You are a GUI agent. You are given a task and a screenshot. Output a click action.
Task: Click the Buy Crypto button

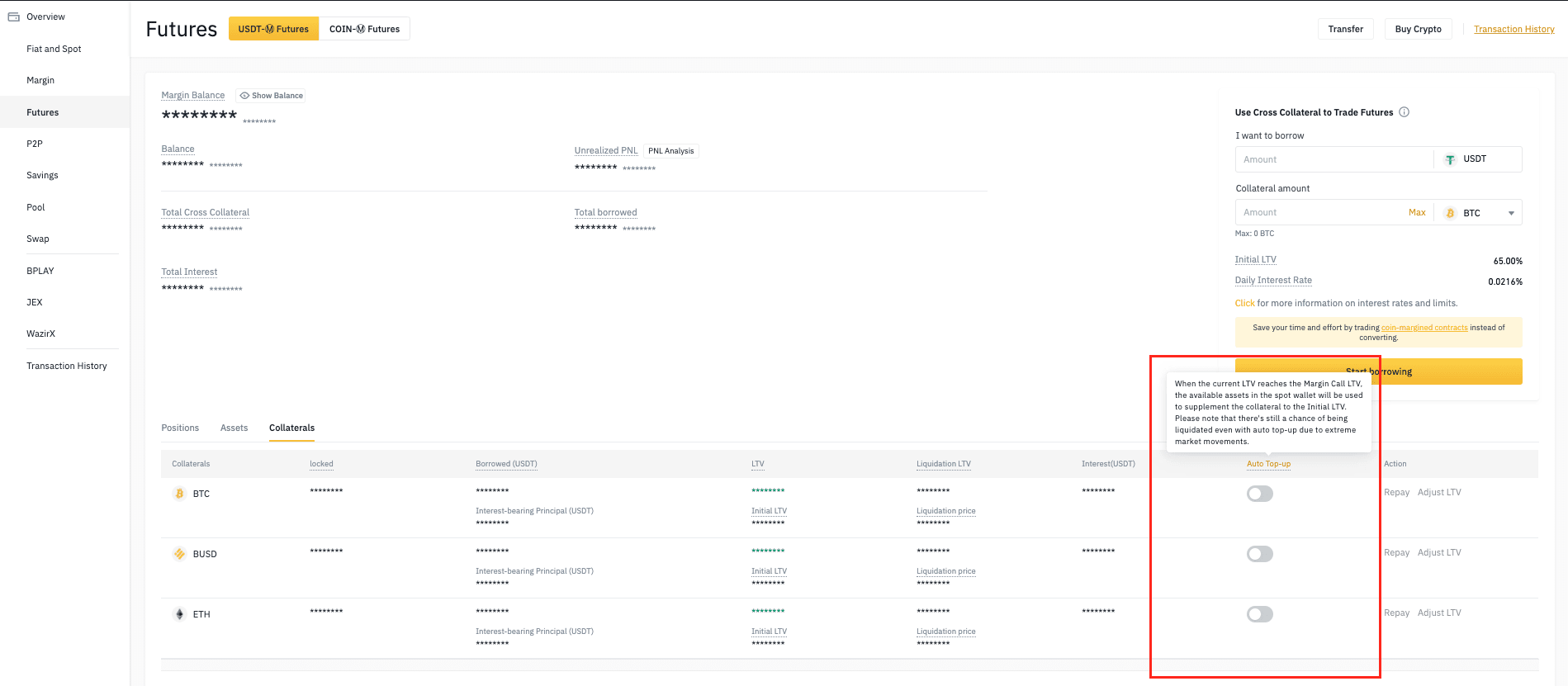[x=1418, y=29]
